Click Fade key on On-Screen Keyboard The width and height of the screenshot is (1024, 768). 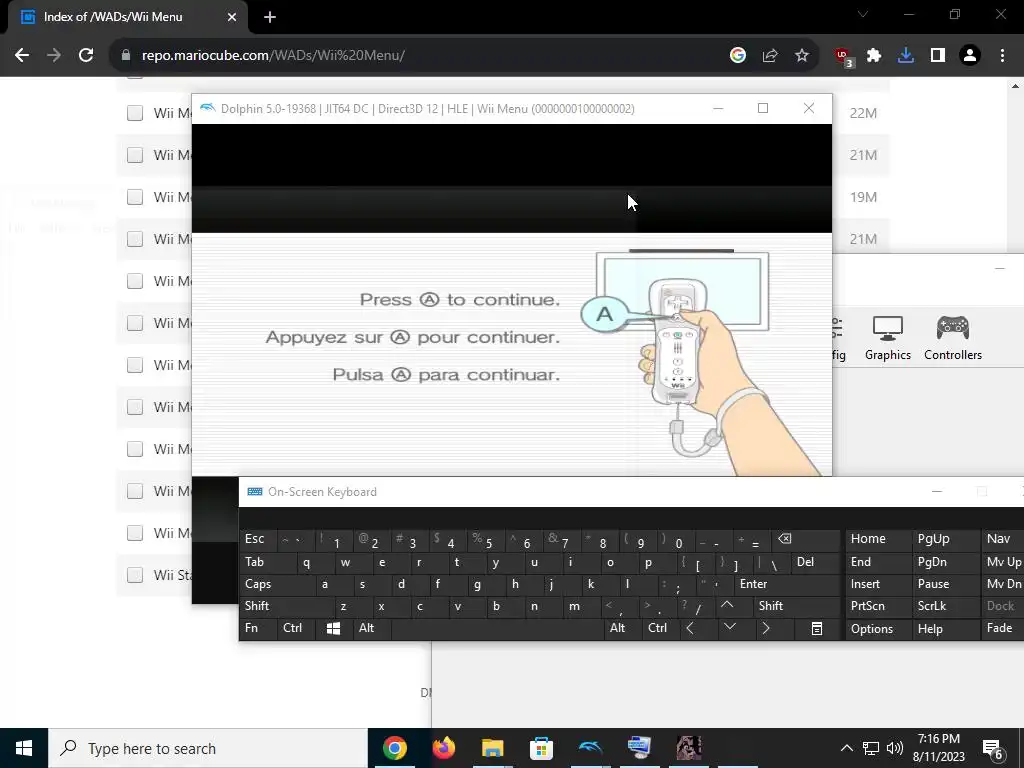tap(1003, 628)
